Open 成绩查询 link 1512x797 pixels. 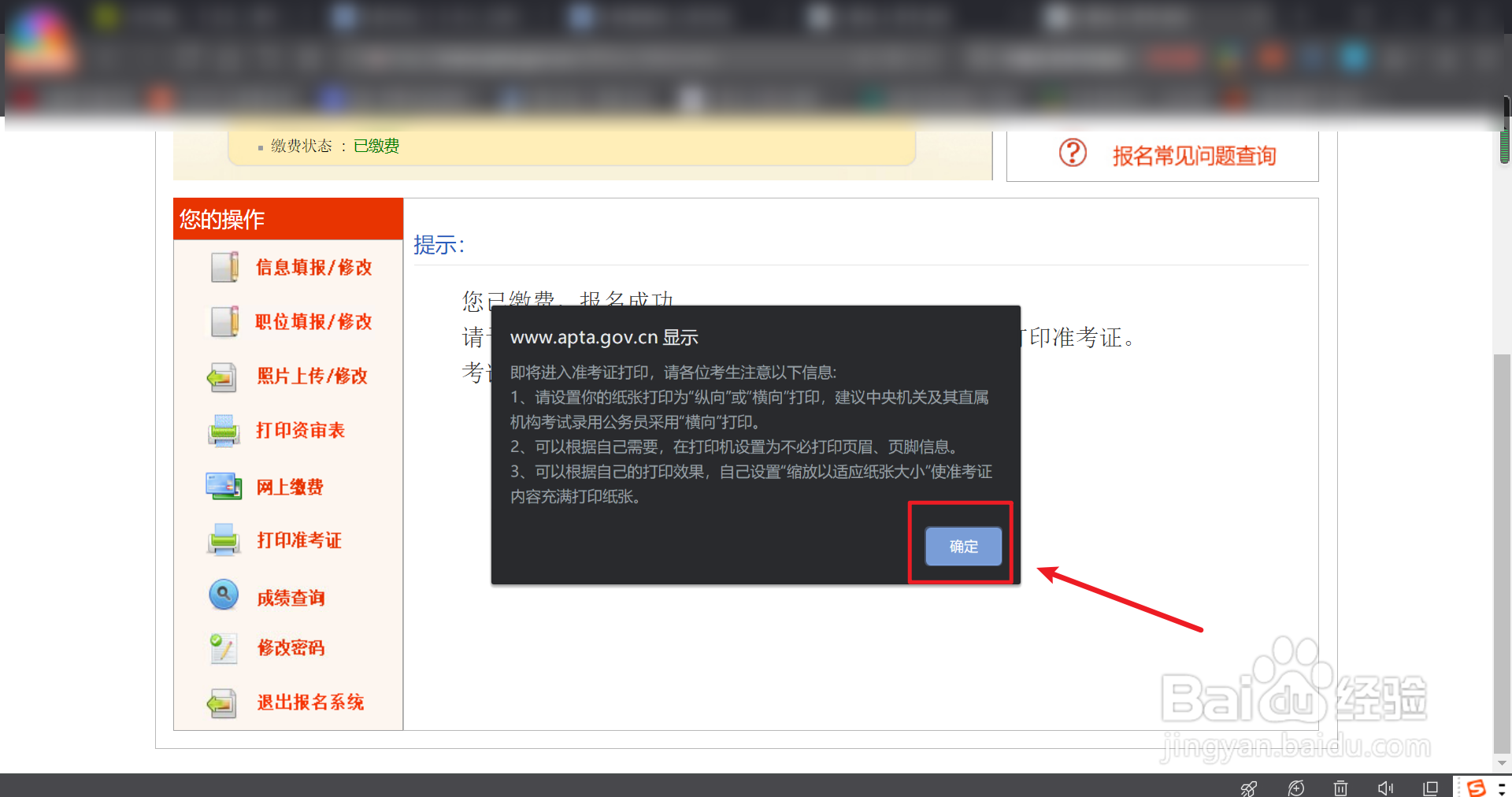point(291,599)
